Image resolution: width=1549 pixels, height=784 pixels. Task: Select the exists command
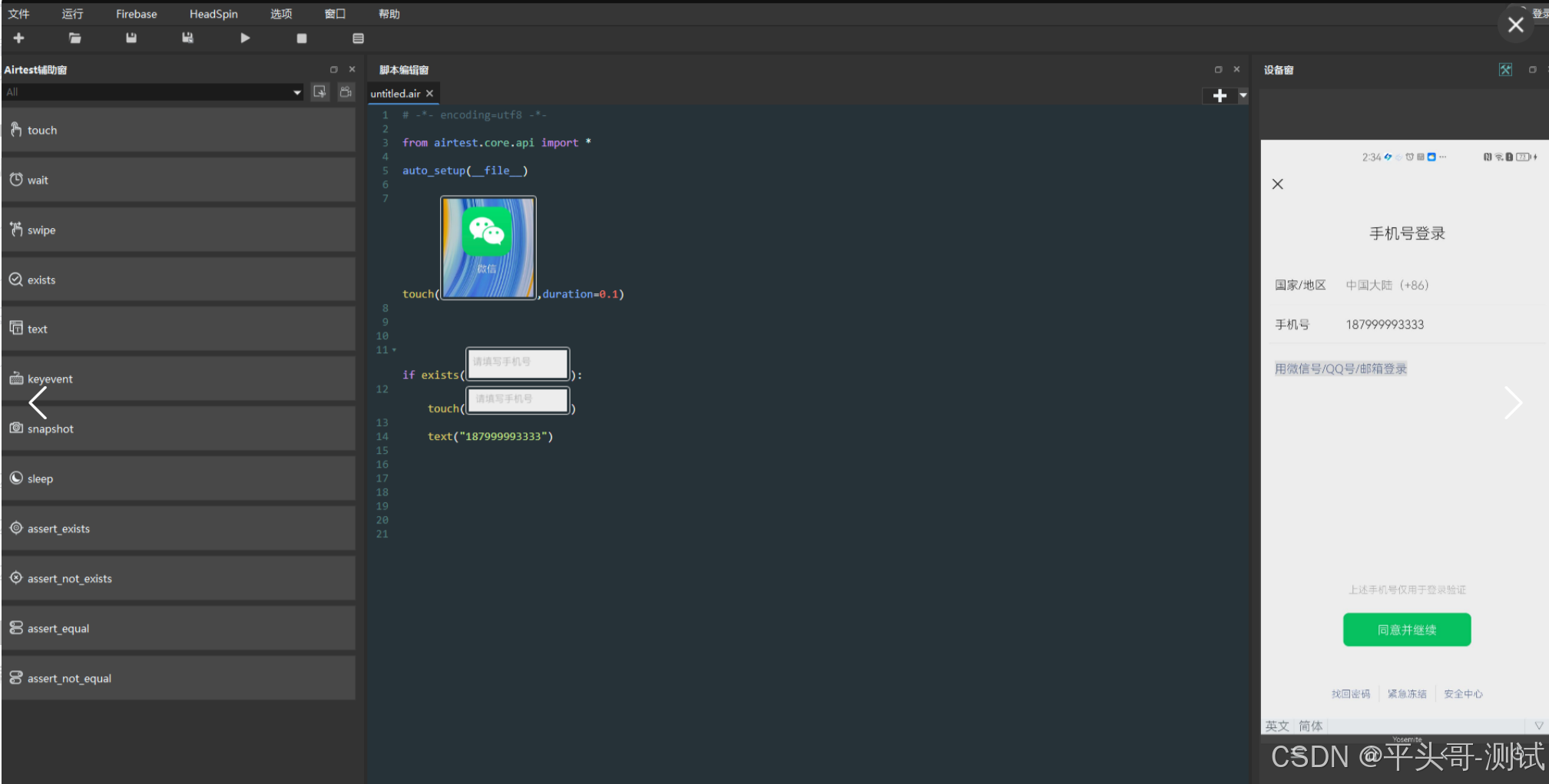coord(178,280)
